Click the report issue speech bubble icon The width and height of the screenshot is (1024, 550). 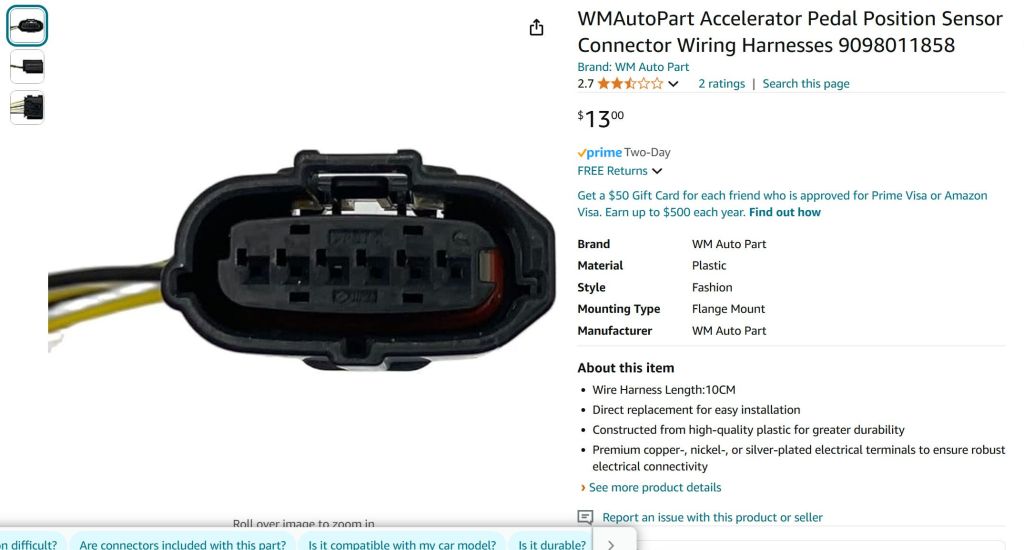(585, 517)
